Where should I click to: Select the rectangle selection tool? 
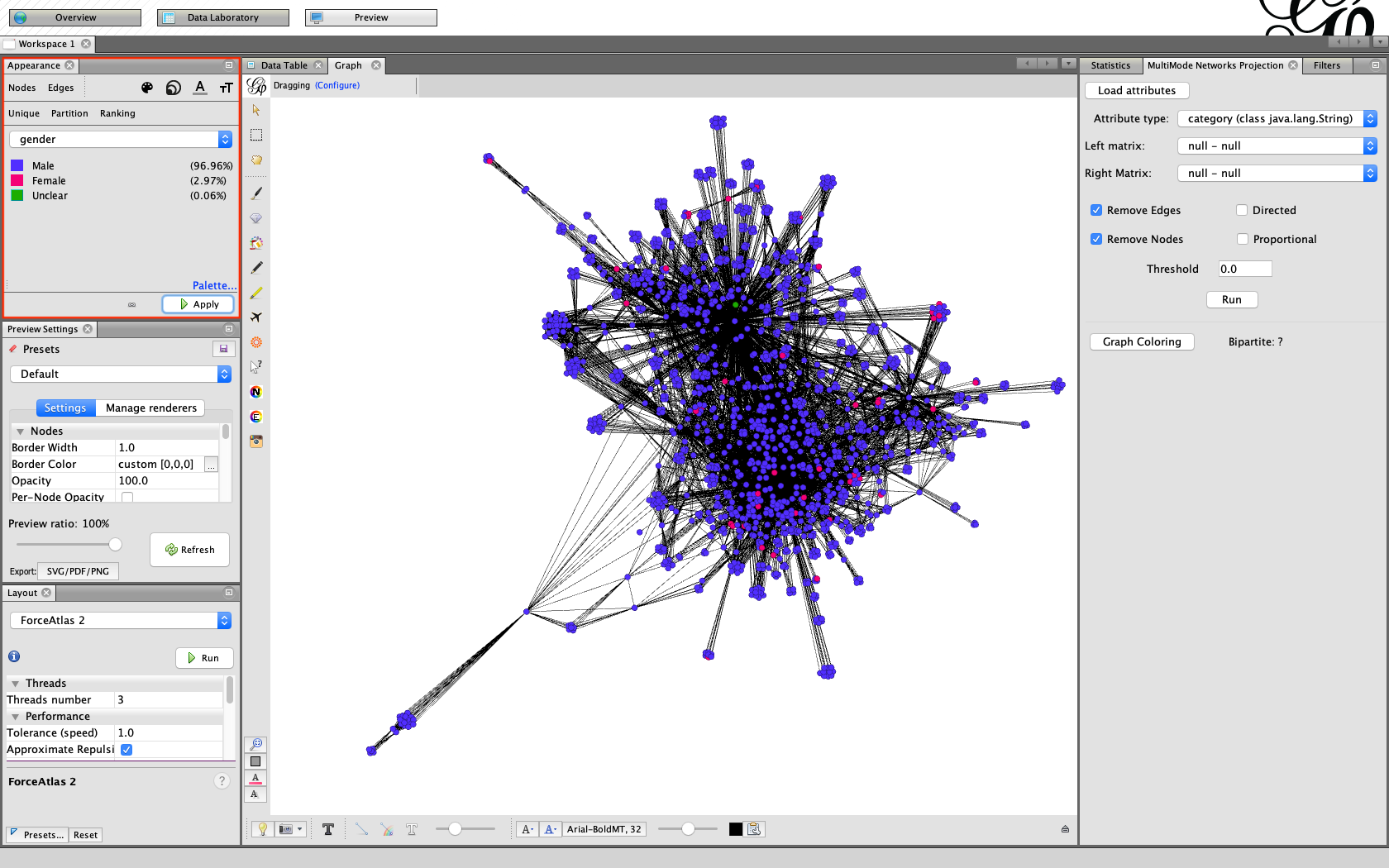[x=256, y=135]
